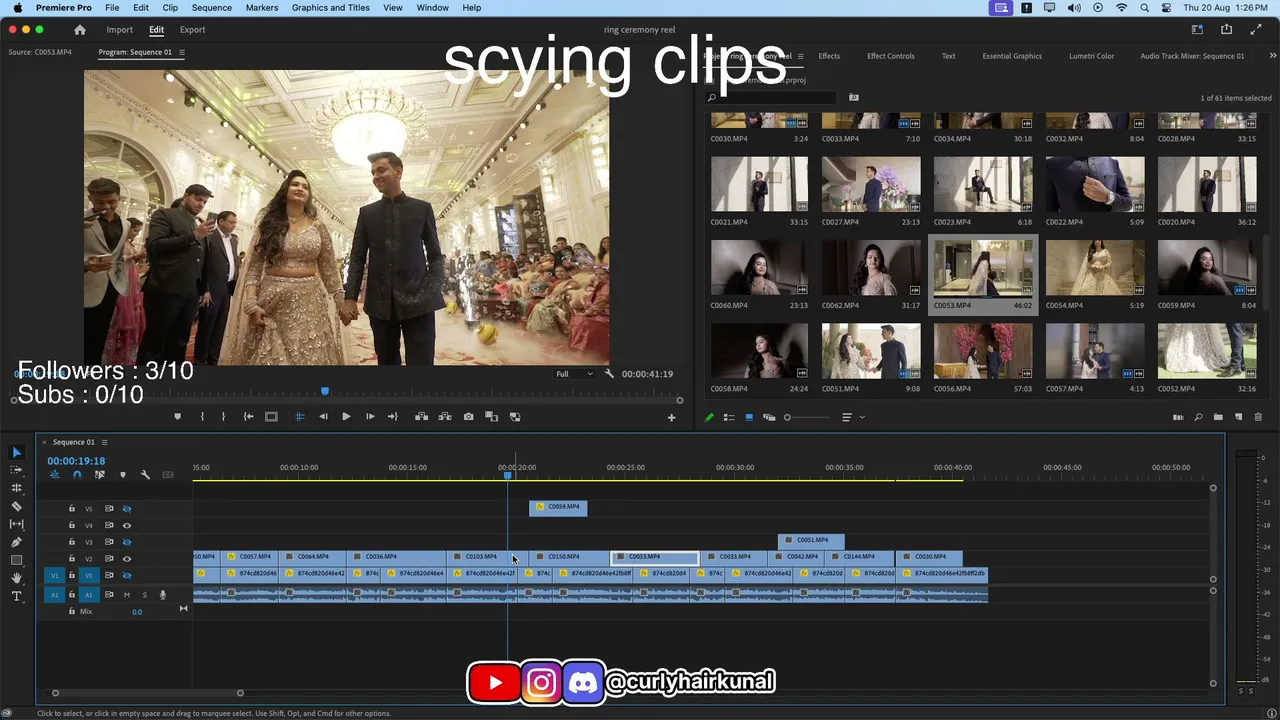Open Program Sequence 01 panel menu
Viewport: 1280px width, 720px height.
click(x=181, y=52)
